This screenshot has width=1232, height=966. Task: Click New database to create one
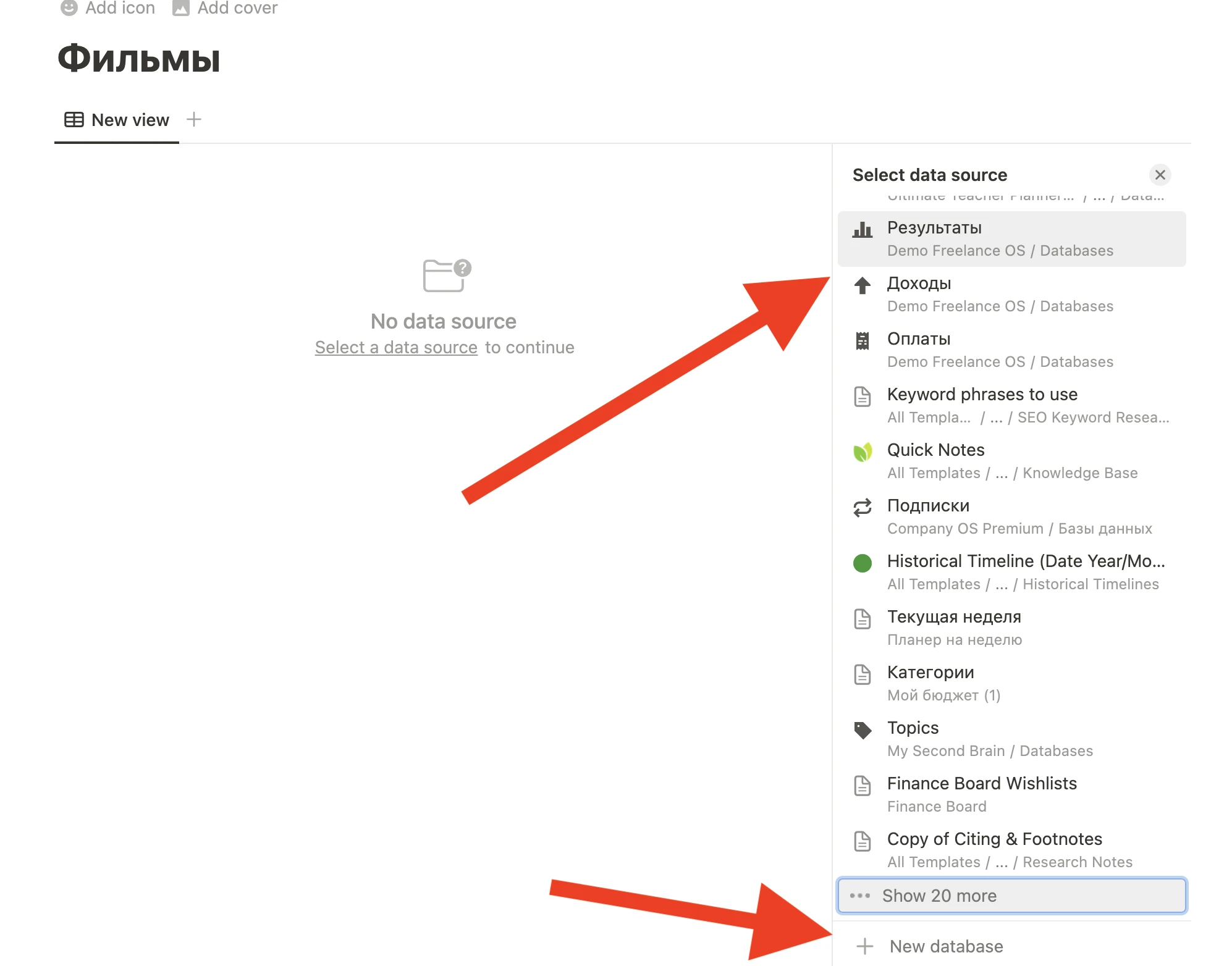(944, 945)
